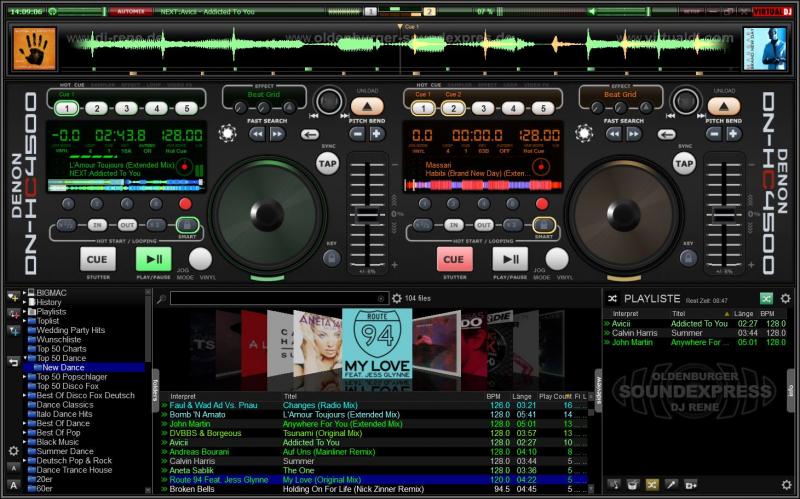
Task: Toggle SMART loop lock on left deck
Action: (x=187, y=225)
